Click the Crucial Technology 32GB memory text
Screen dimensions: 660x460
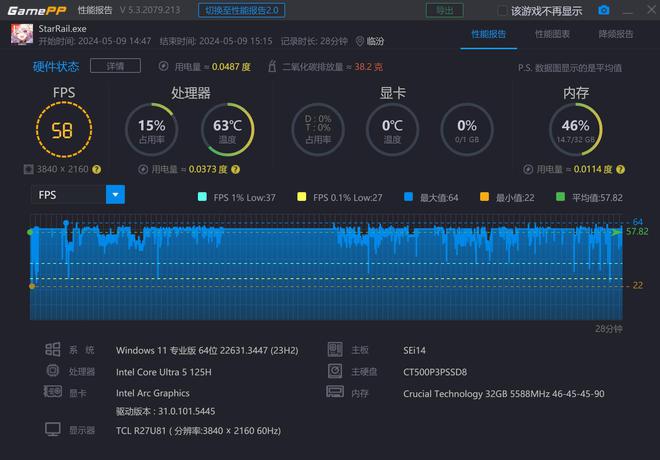coord(503,394)
